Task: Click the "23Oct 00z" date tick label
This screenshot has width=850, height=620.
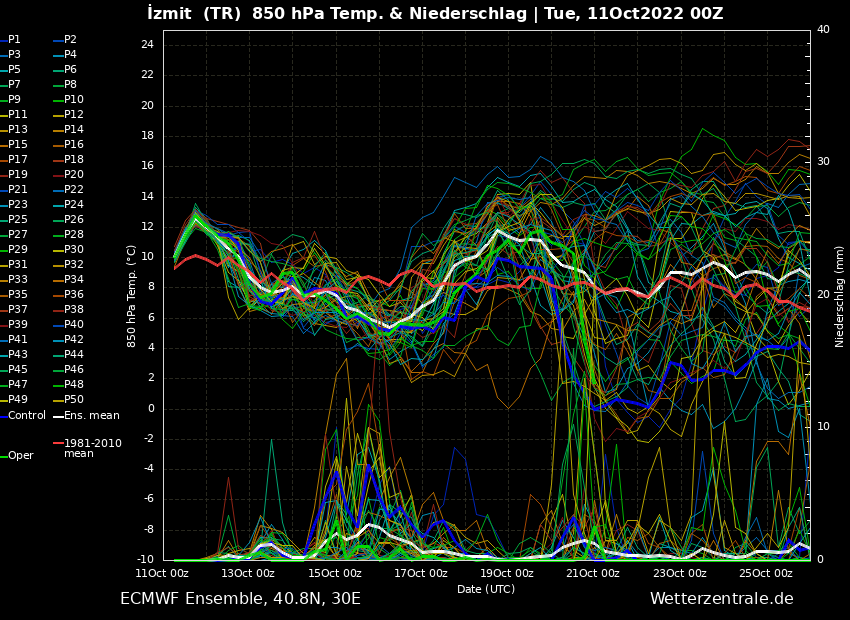Action: [679, 573]
